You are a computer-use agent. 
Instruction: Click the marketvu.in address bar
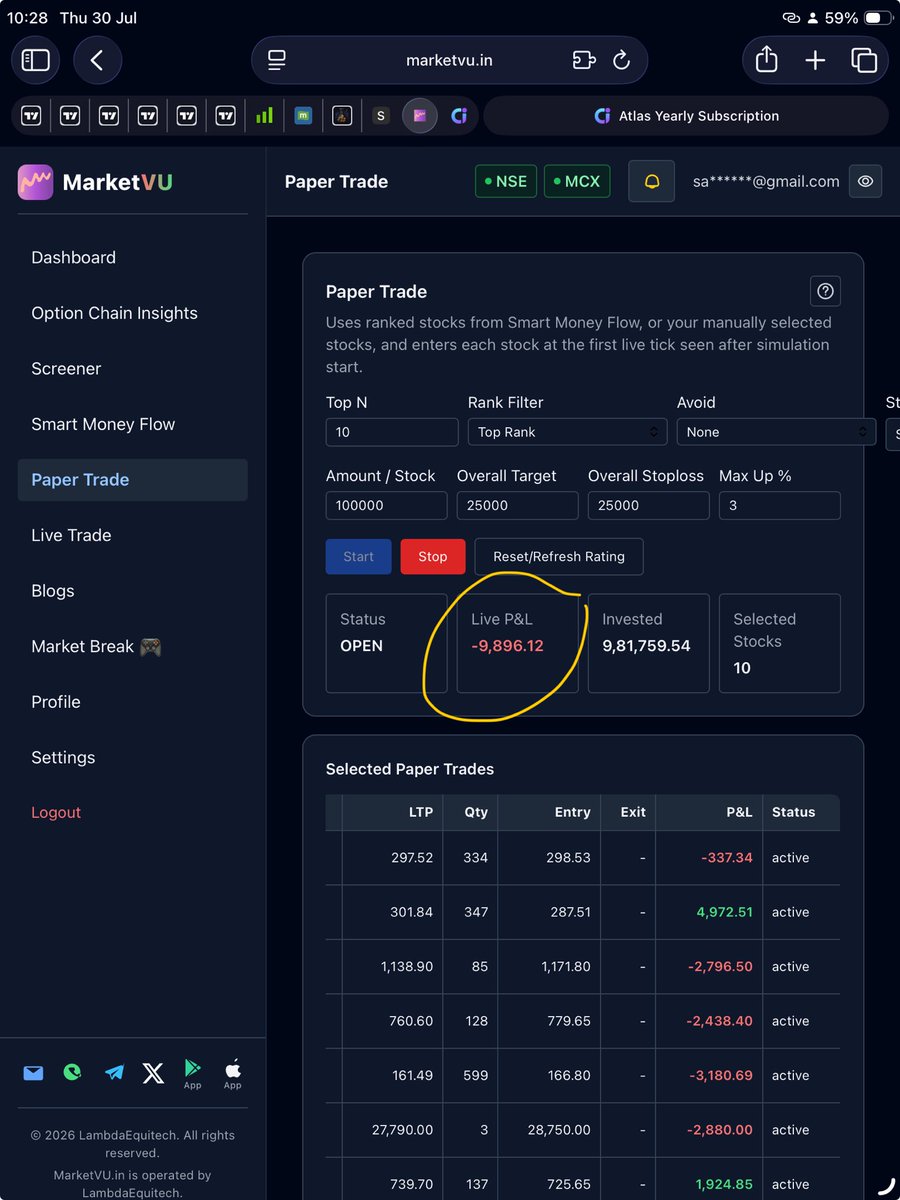[x=449, y=60]
